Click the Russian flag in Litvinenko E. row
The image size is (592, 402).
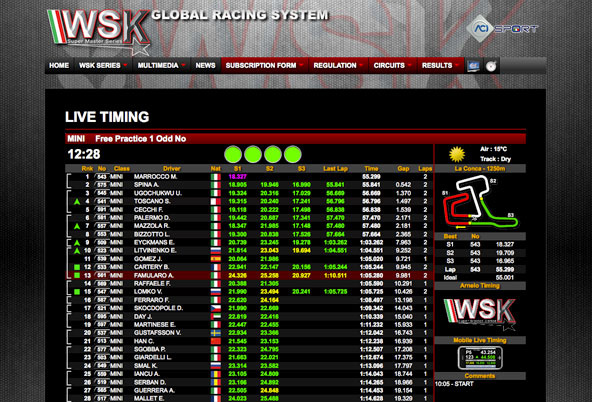click(x=216, y=251)
